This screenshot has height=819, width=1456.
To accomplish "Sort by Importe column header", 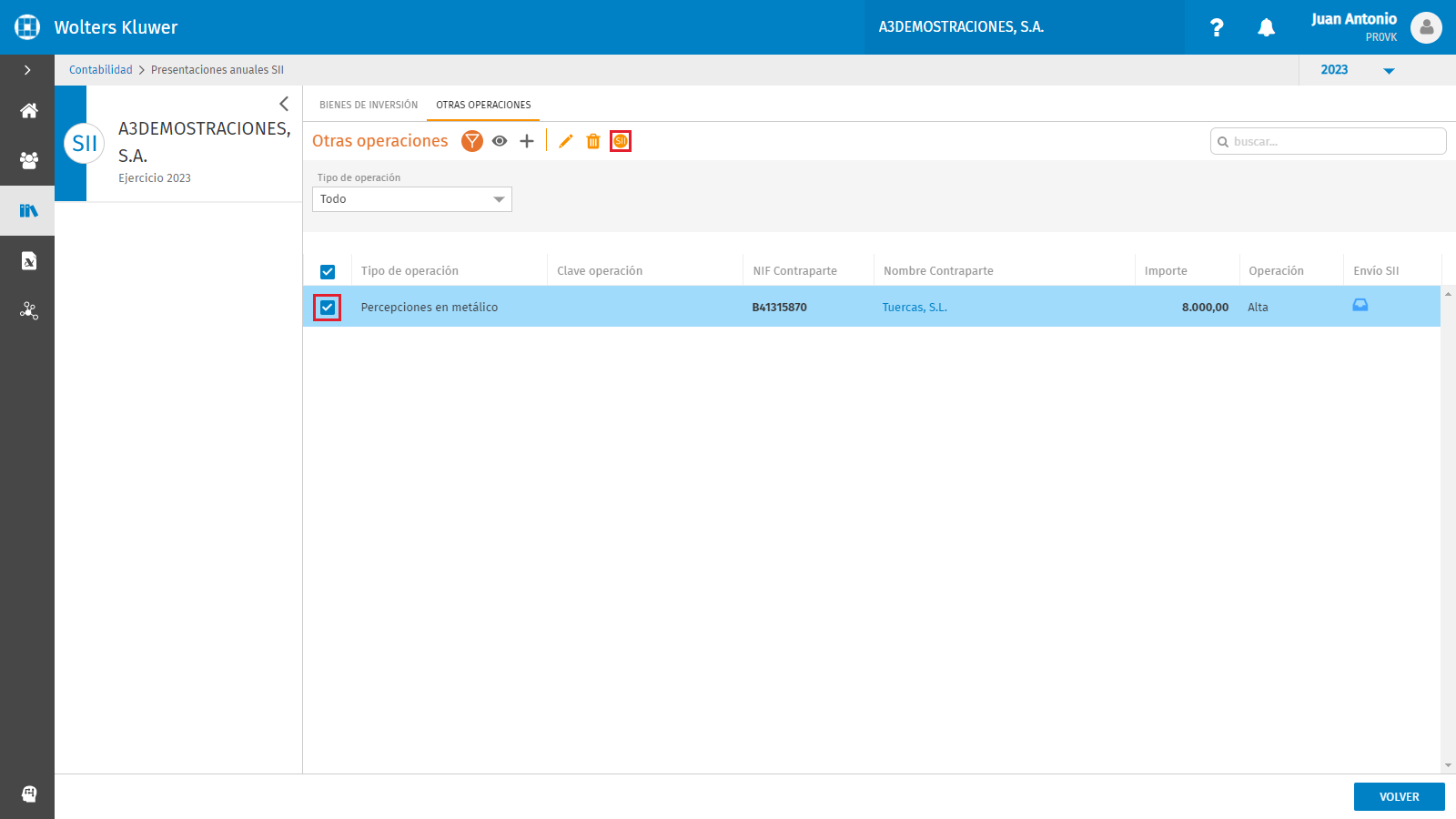I will pos(1166,271).
